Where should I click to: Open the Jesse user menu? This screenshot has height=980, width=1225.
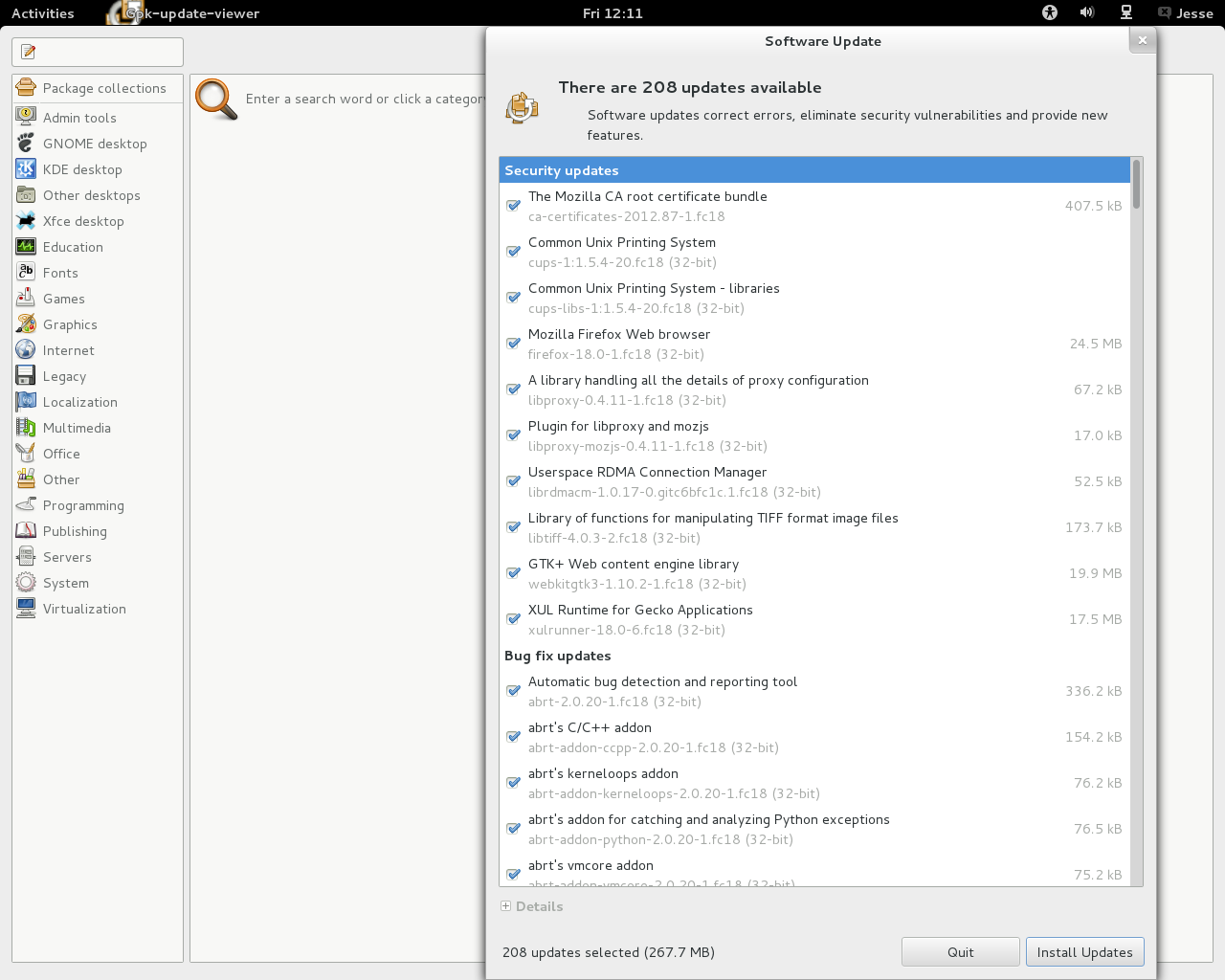tap(1186, 13)
